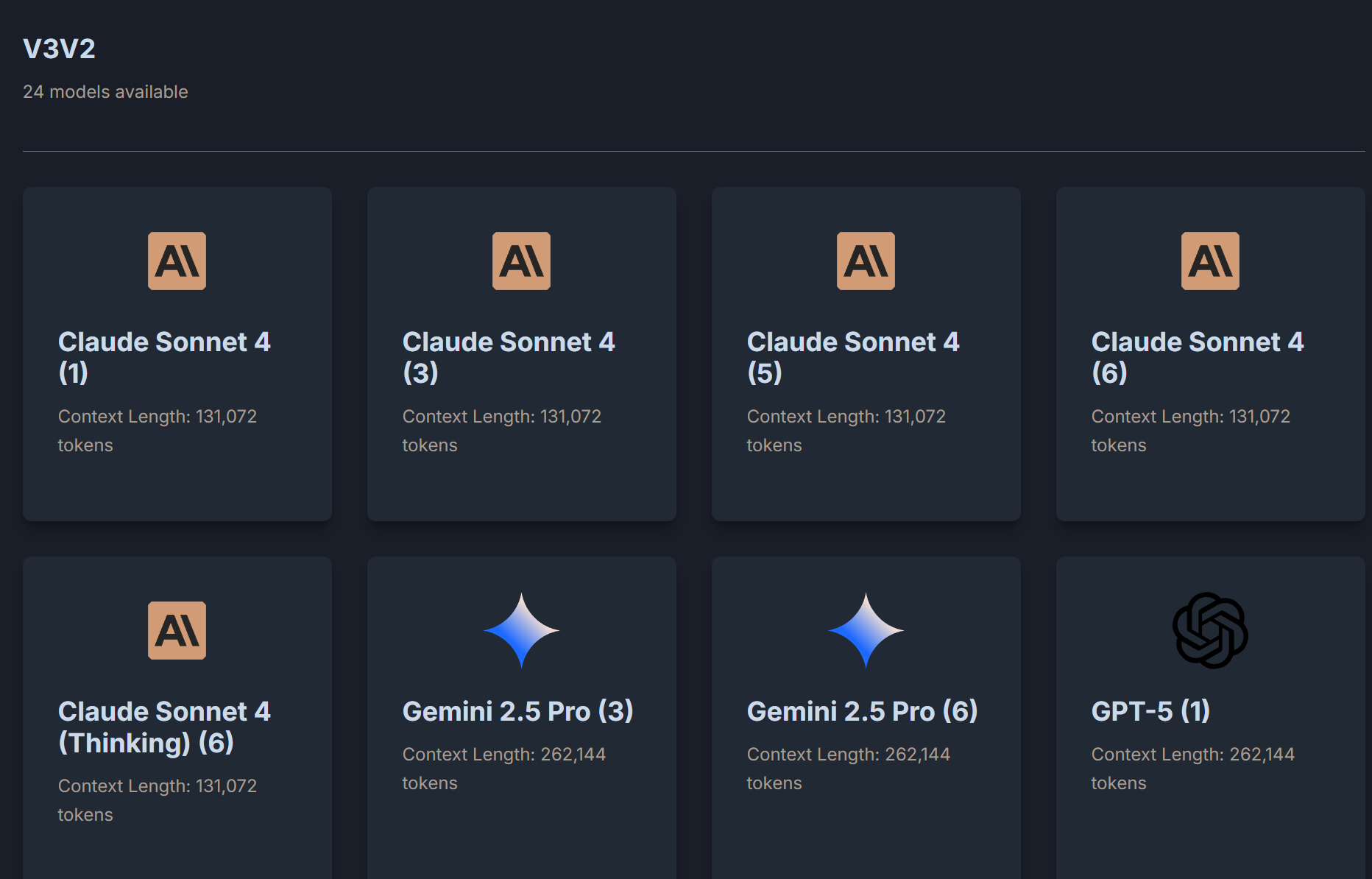Select the Claude Sonnet 4 (5) title
This screenshot has width=1372, height=879.
(x=853, y=357)
